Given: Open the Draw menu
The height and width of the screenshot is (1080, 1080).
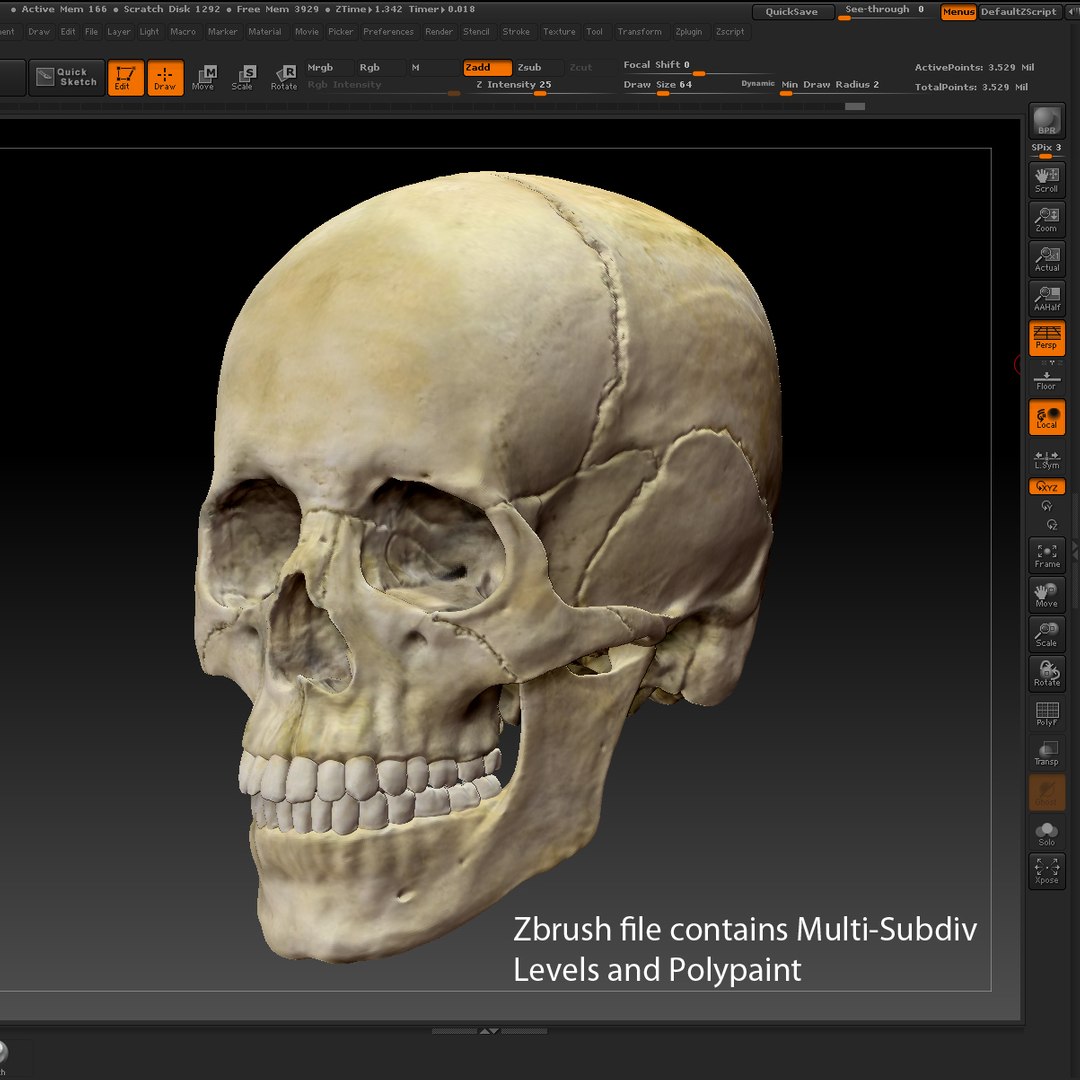Looking at the screenshot, I should (39, 32).
